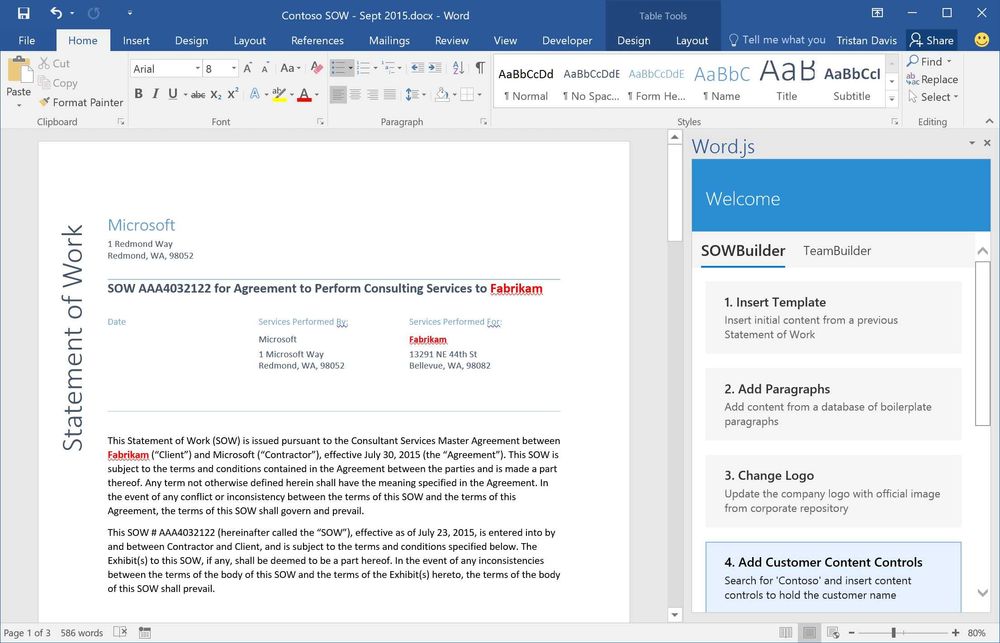Apply red font color
Screen dimensions: 1000x643
pyautogui.click(x=304, y=94)
